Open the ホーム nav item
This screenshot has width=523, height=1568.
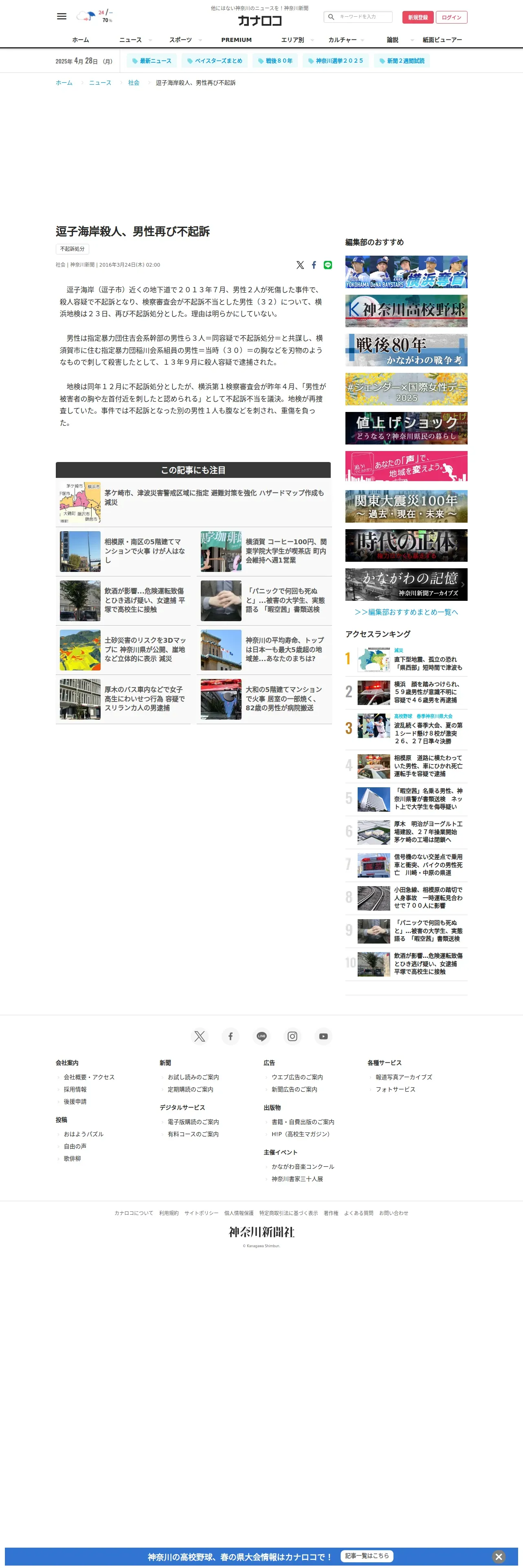click(80, 39)
